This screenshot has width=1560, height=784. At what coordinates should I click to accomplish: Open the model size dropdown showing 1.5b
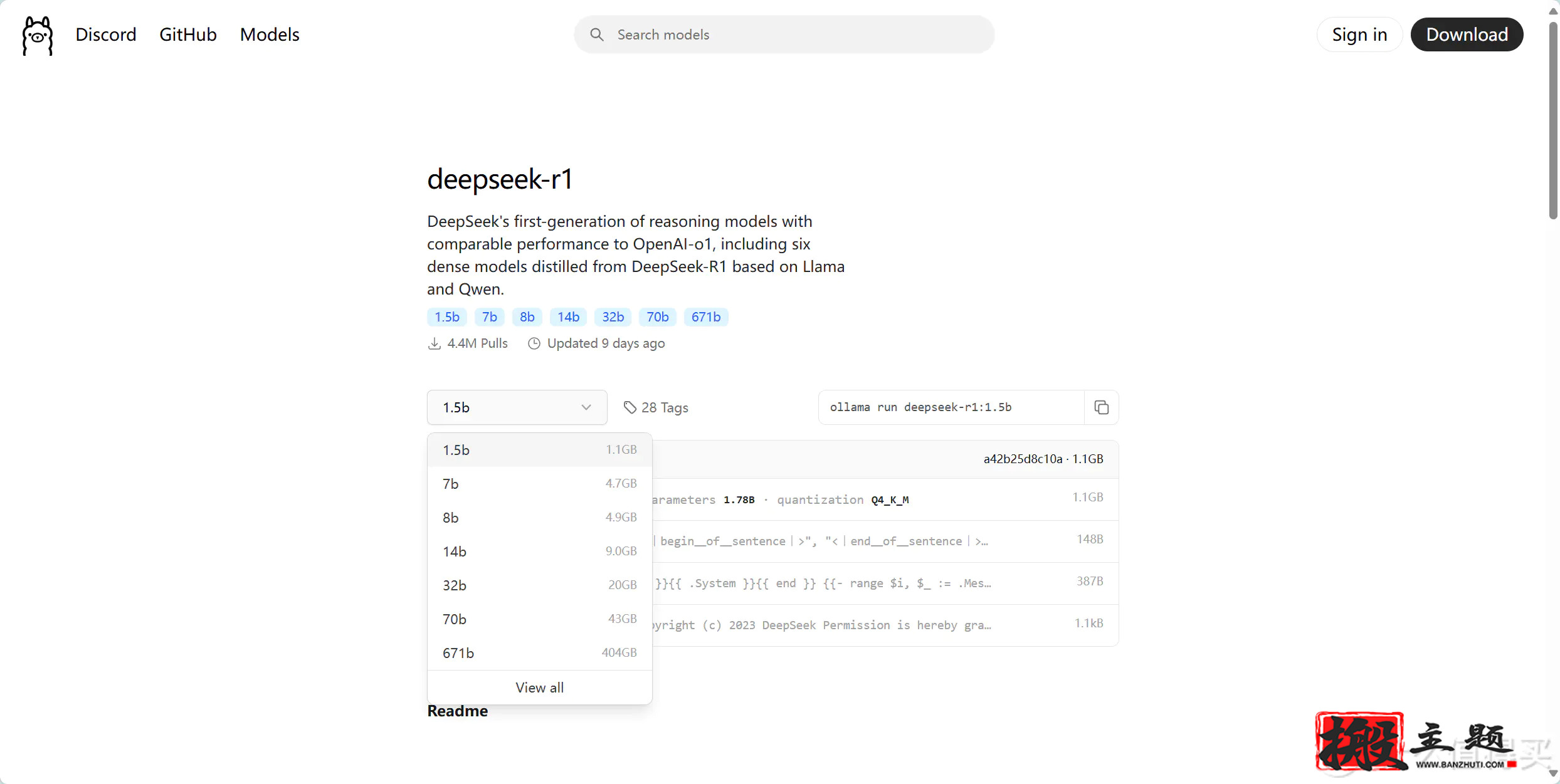517,407
